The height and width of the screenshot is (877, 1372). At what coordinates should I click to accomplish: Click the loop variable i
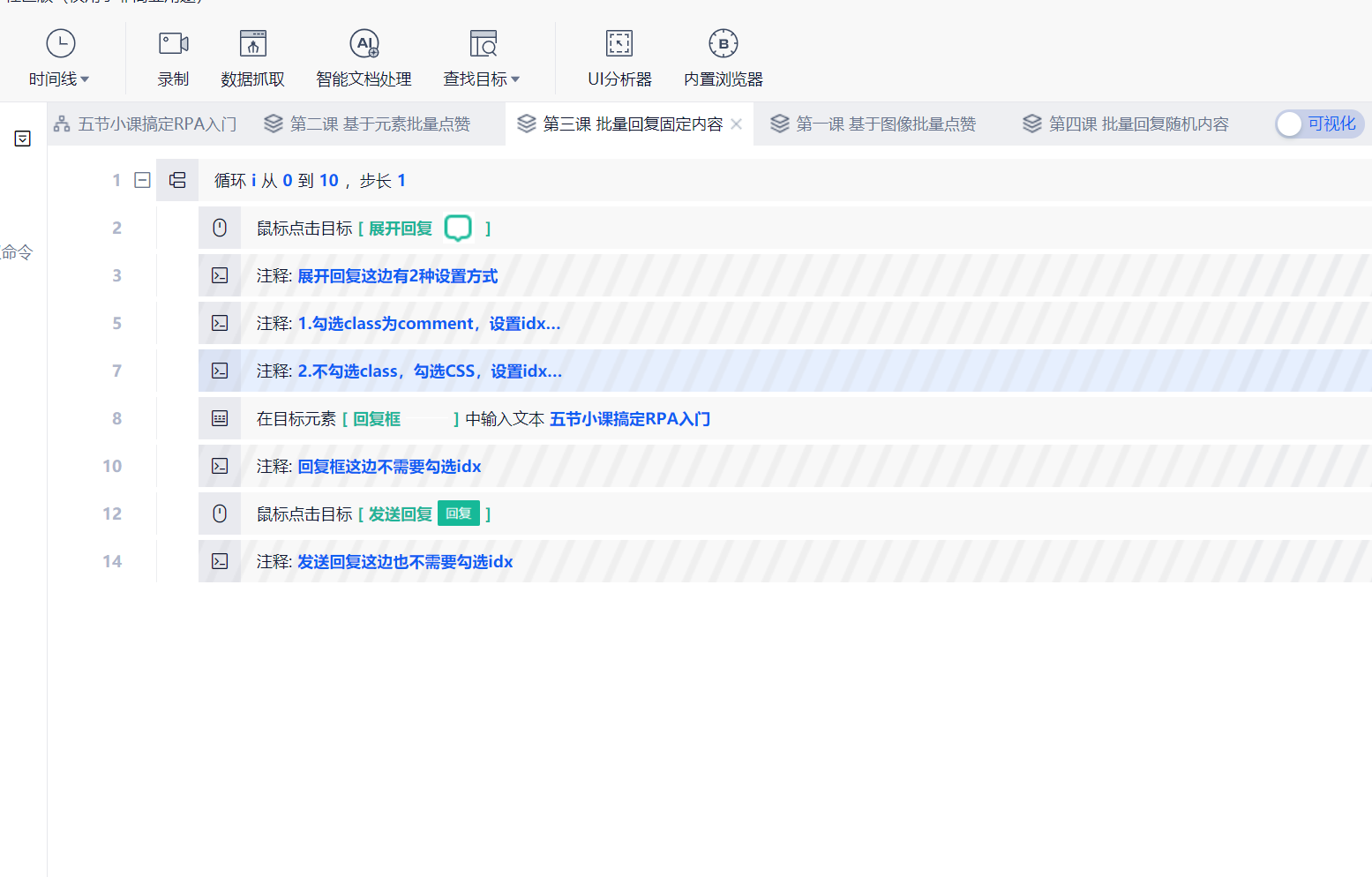tap(254, 181)
